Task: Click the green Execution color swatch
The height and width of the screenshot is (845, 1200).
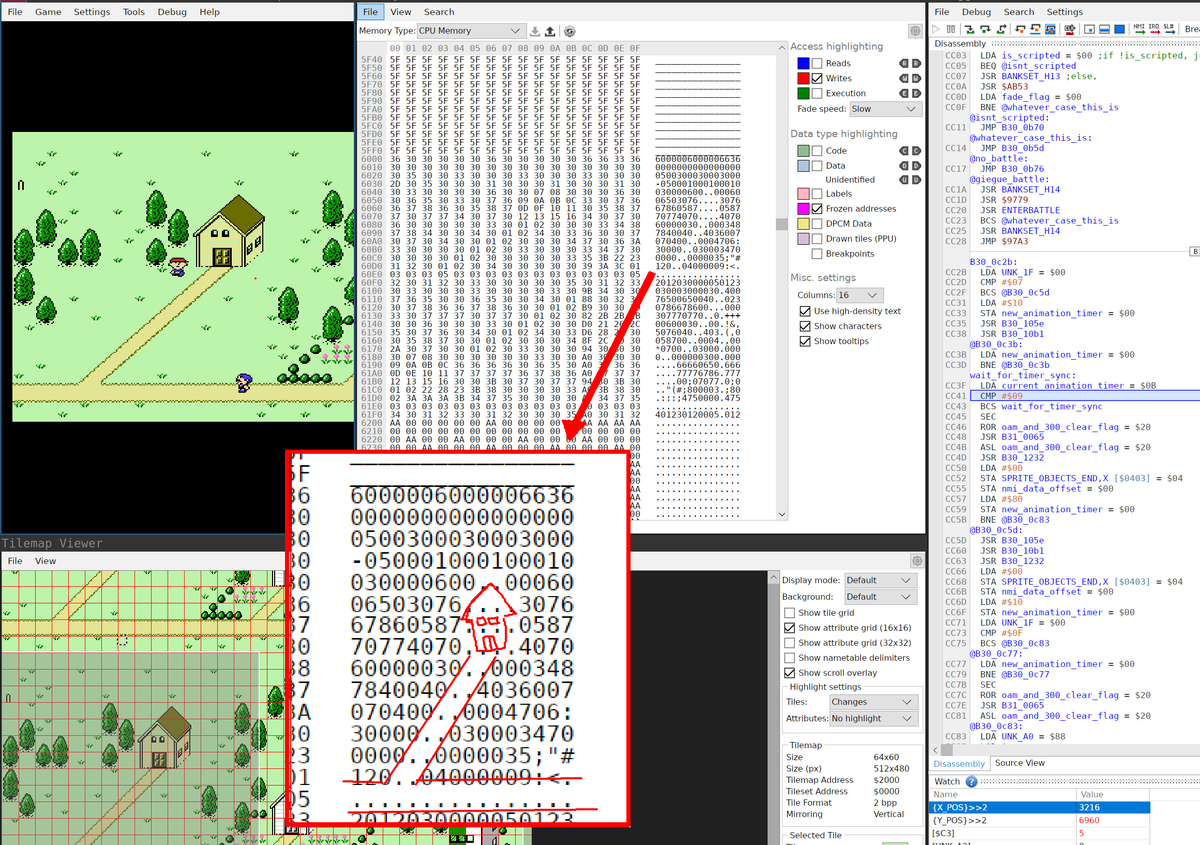Action: 803,93
